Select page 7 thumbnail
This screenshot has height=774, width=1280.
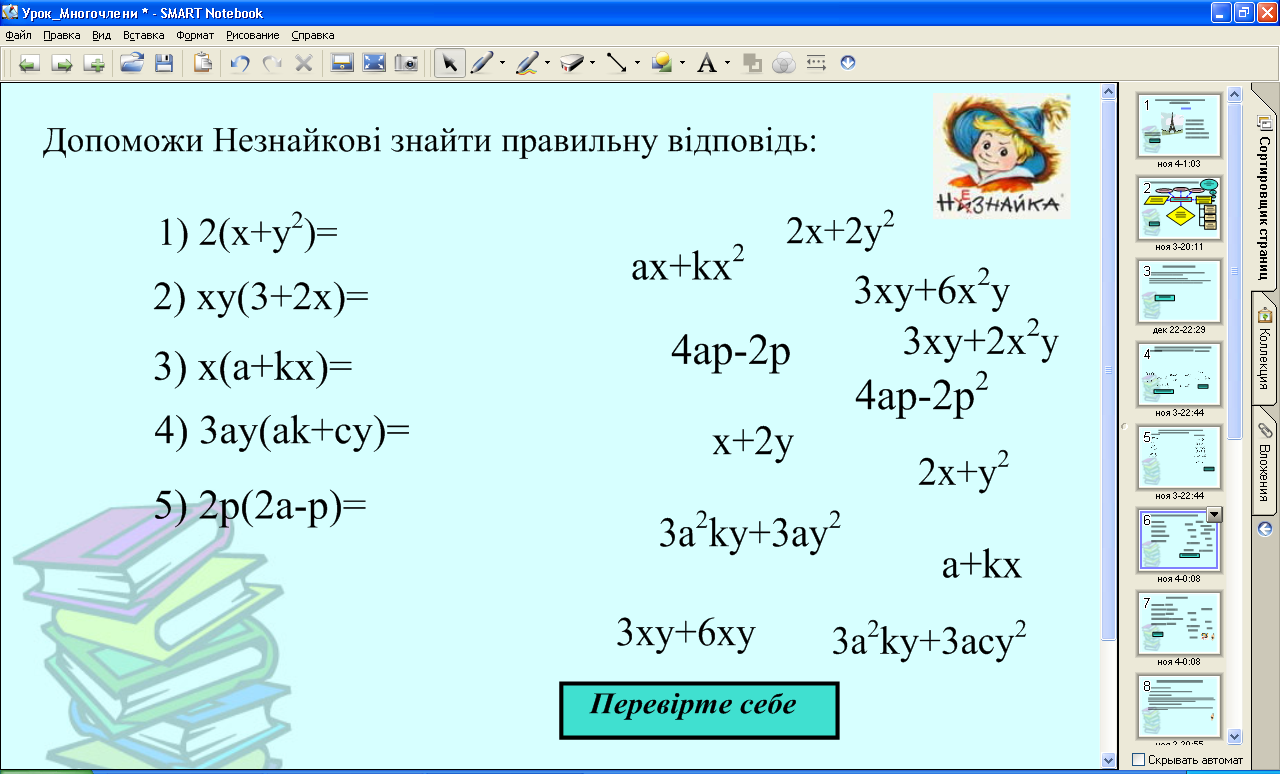point(1179,623)
